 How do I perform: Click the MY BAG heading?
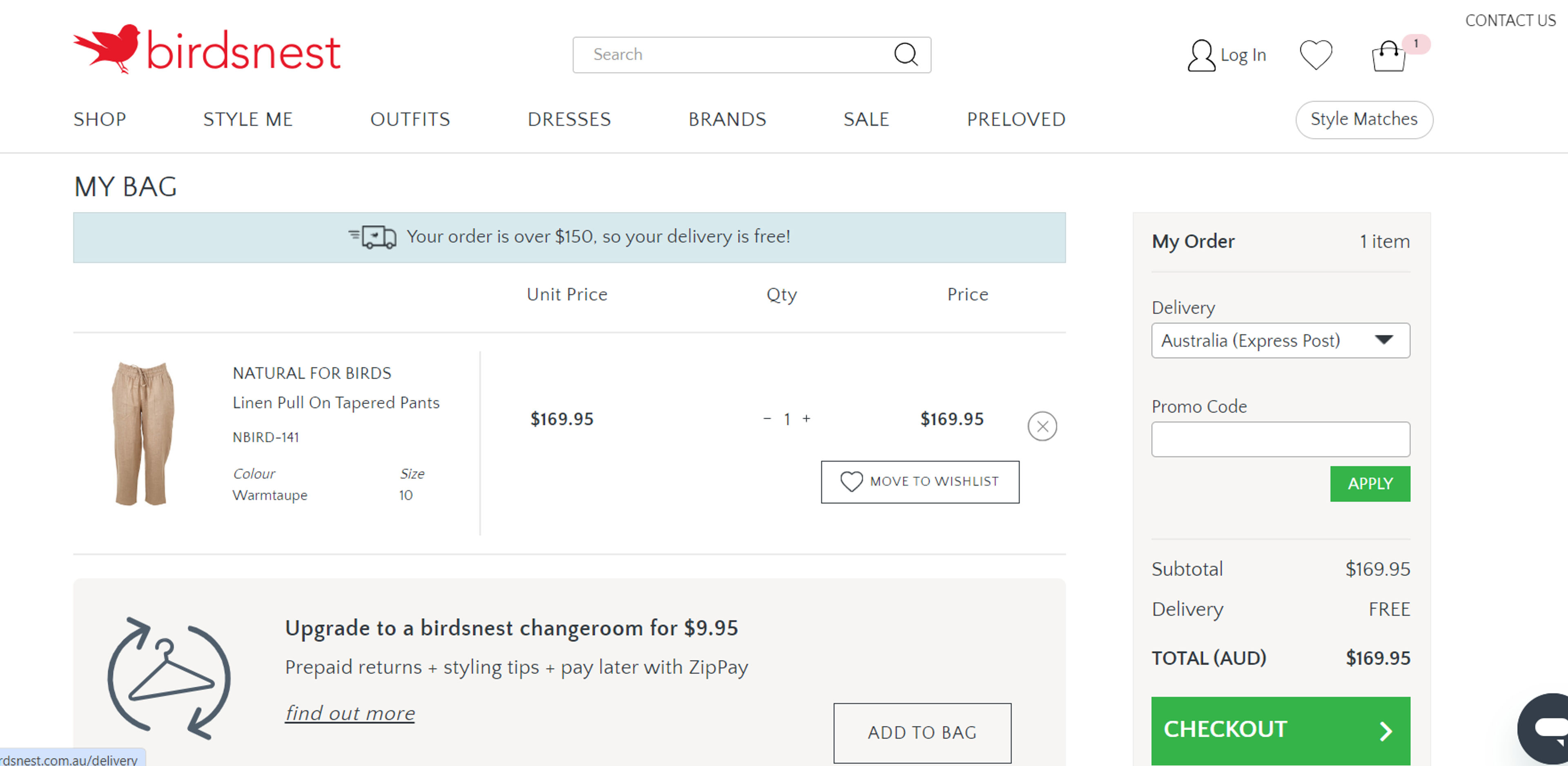[x=125, y=186]
